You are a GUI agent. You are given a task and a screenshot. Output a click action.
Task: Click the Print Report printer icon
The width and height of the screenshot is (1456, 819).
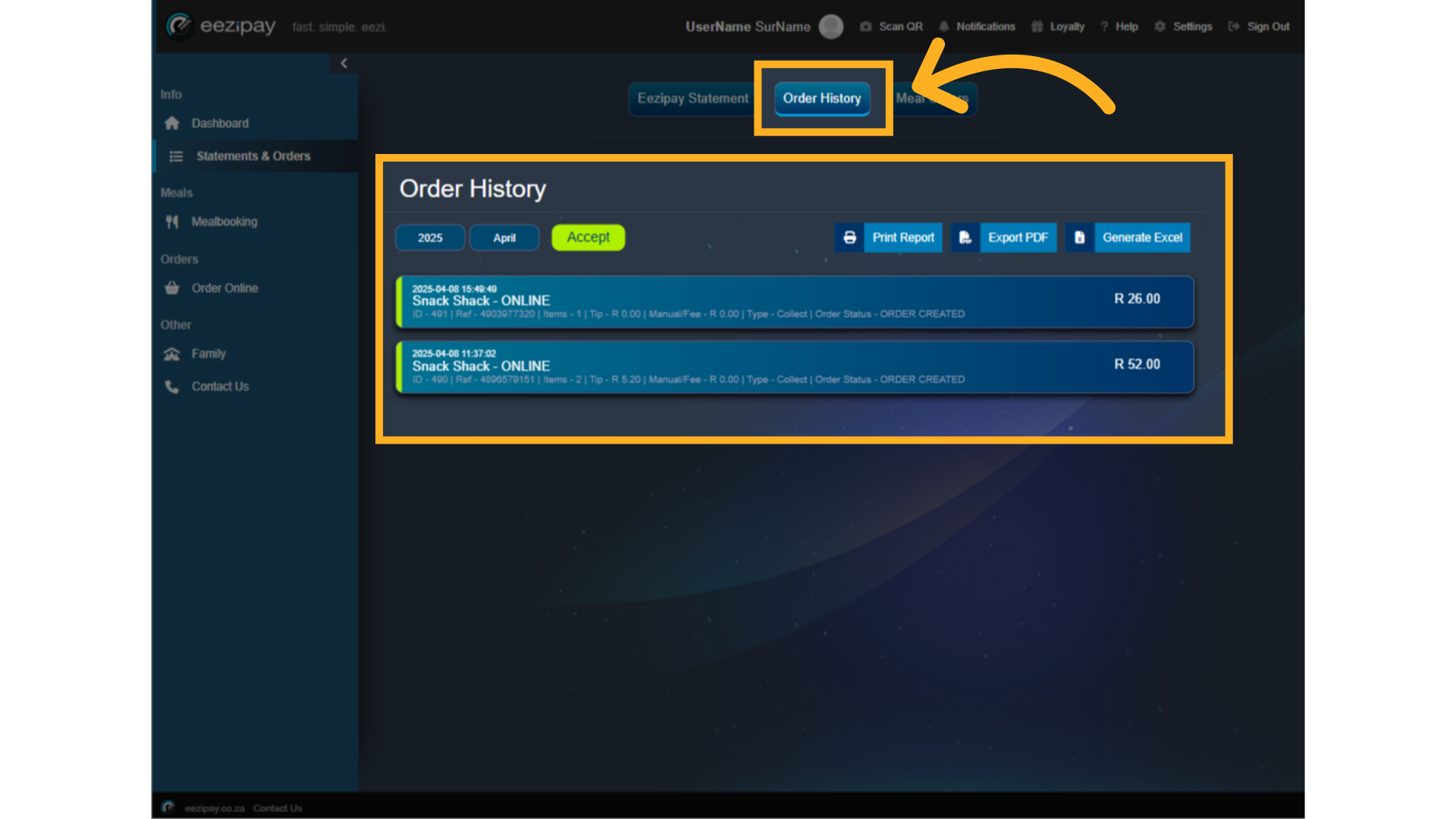pyautogui.click(x=849, y=237)
